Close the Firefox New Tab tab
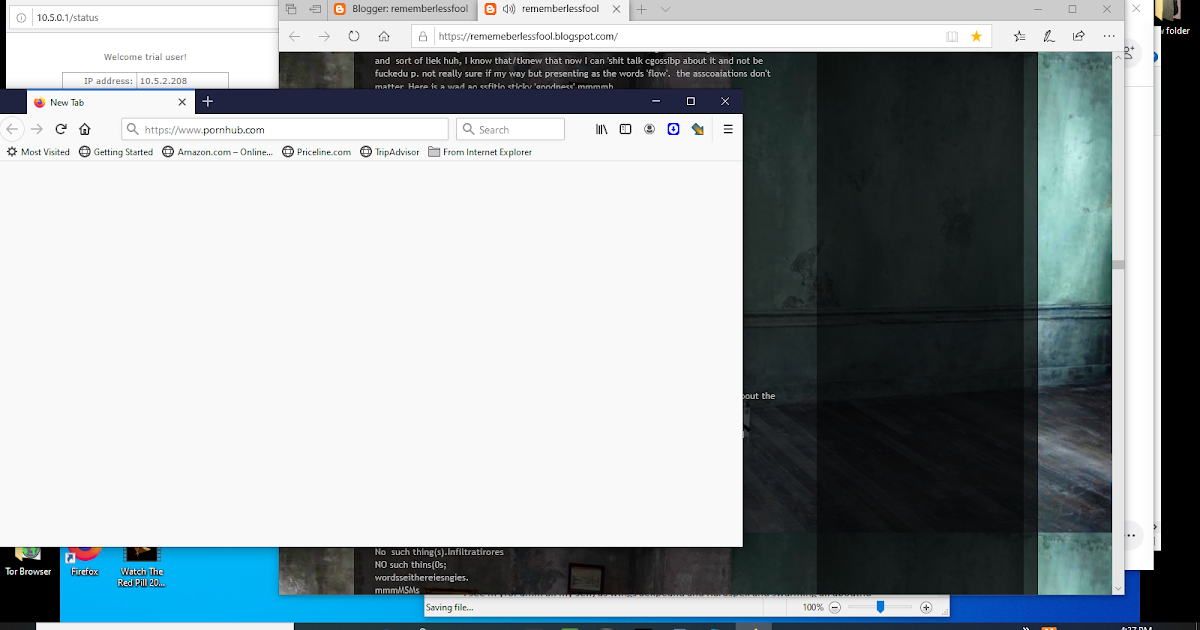This screenshot has width=1200, height=630. coord(182,102)
